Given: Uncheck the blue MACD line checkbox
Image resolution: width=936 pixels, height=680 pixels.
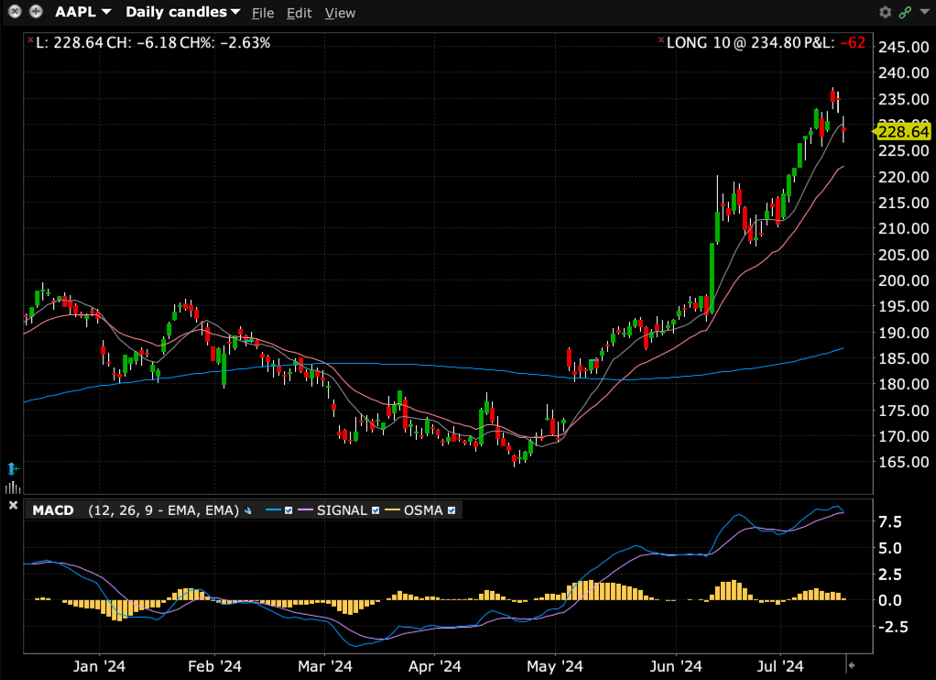Looking at the screenshot, I should coord(288,510).
